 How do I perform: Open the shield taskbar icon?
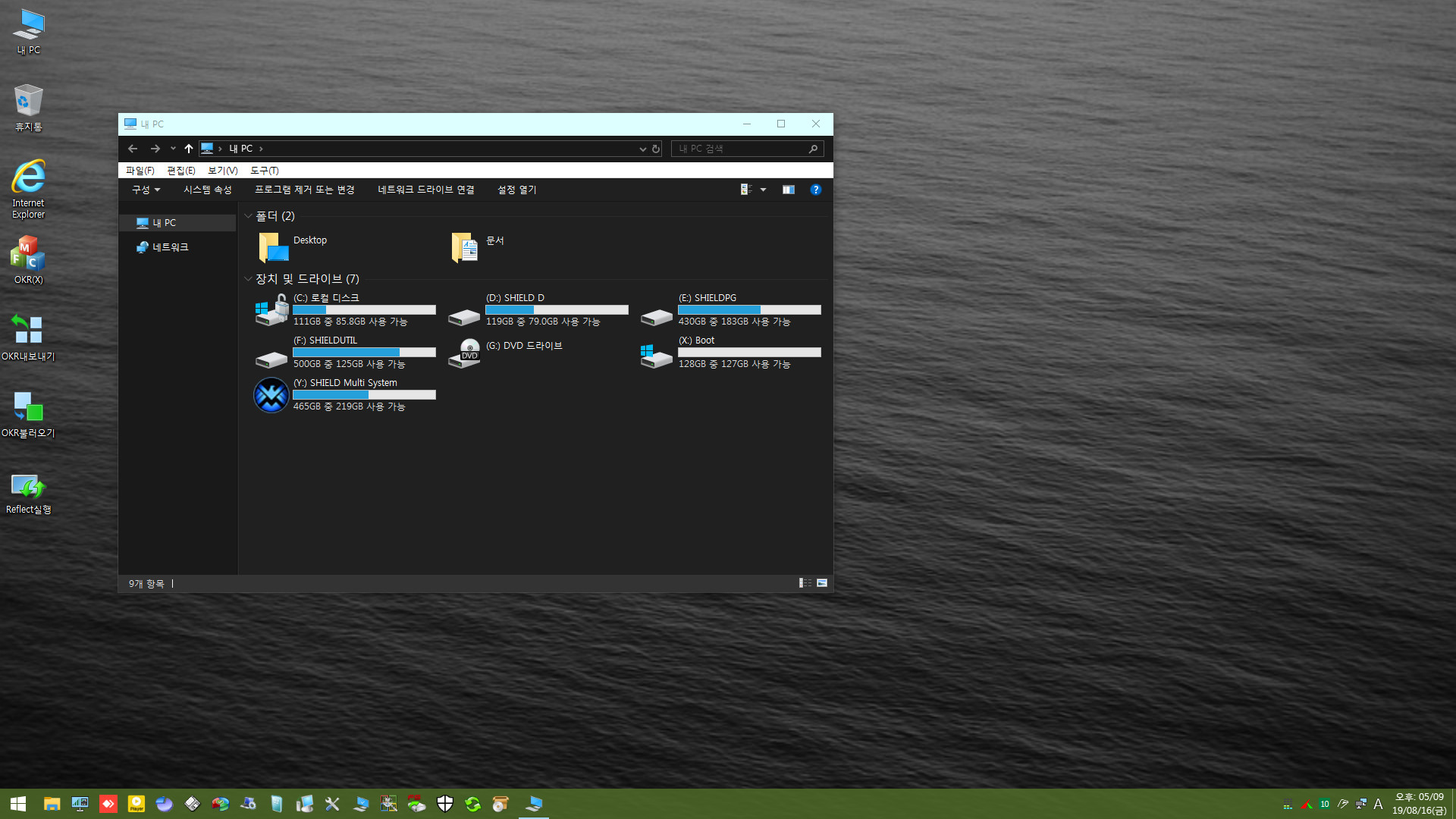445,804
